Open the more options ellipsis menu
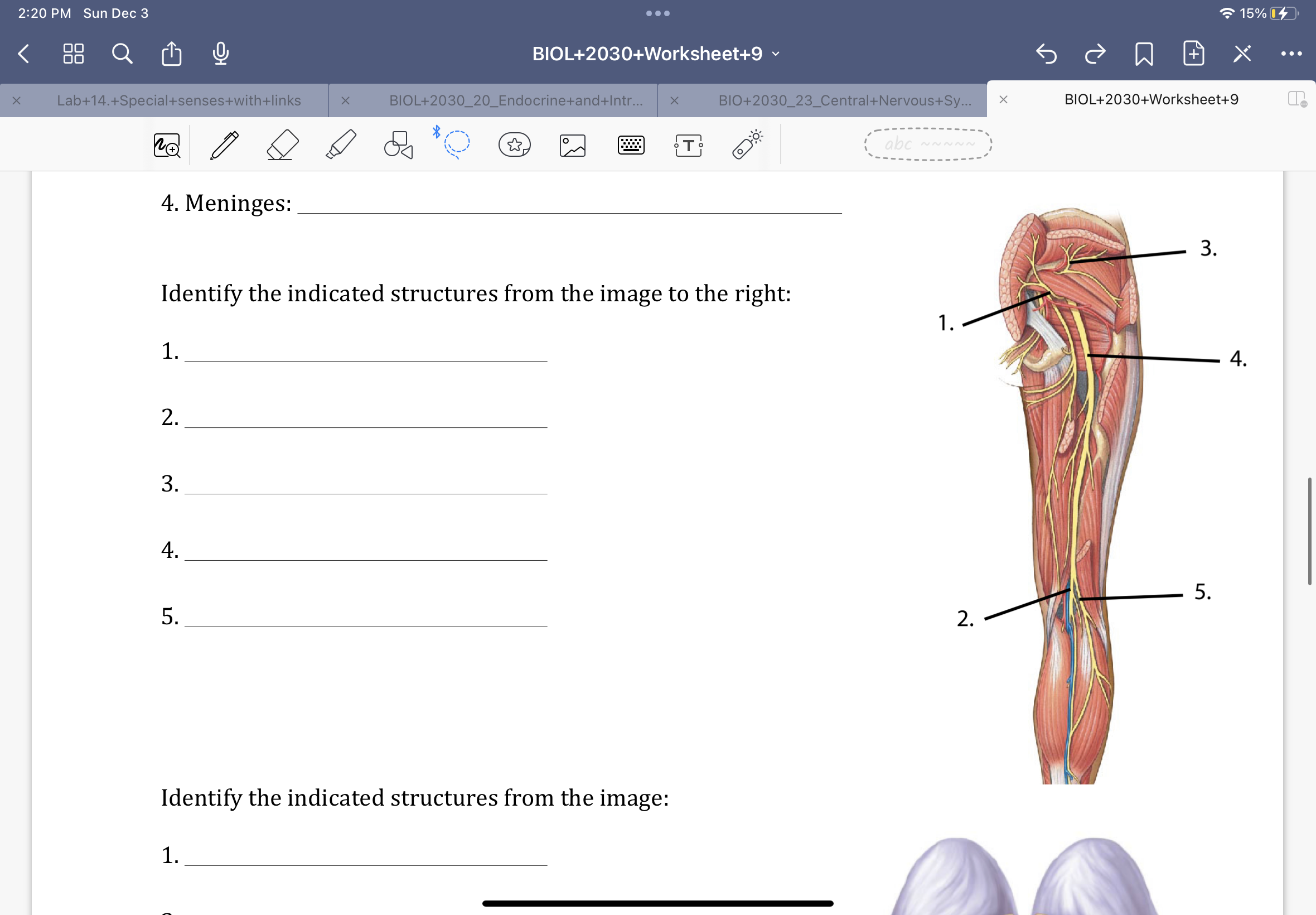The height and width of the screenshot is (915, 1316). coord(1291,54)
